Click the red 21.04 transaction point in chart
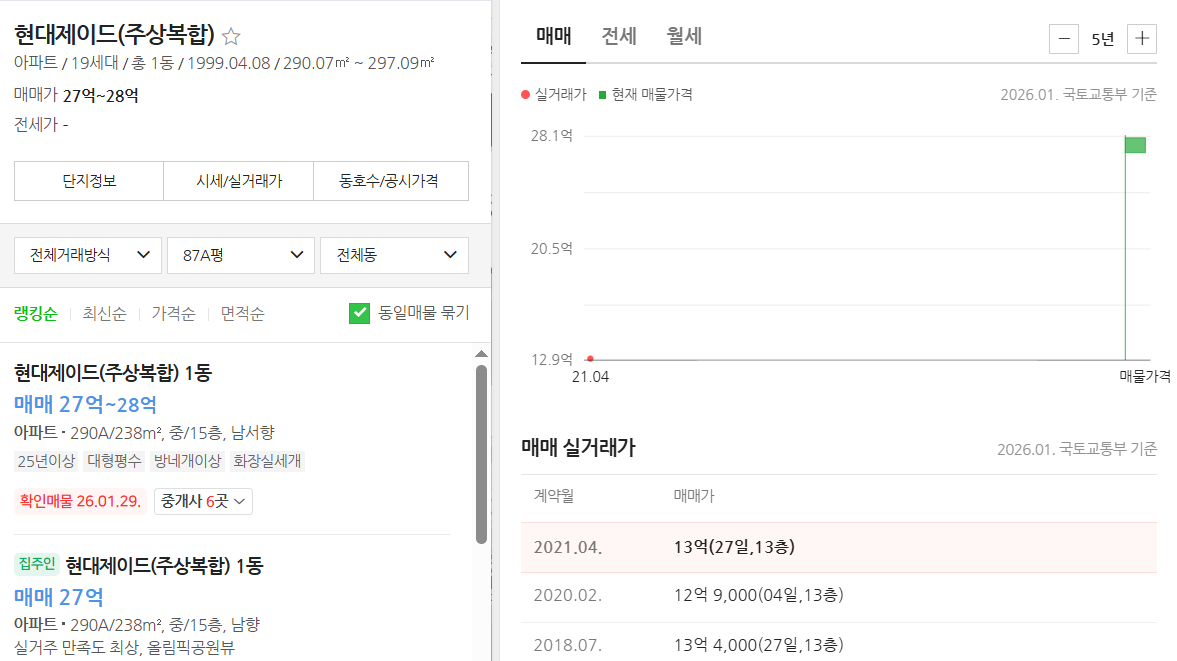This screenshot has width=1177, height=661. coord(590,359)
